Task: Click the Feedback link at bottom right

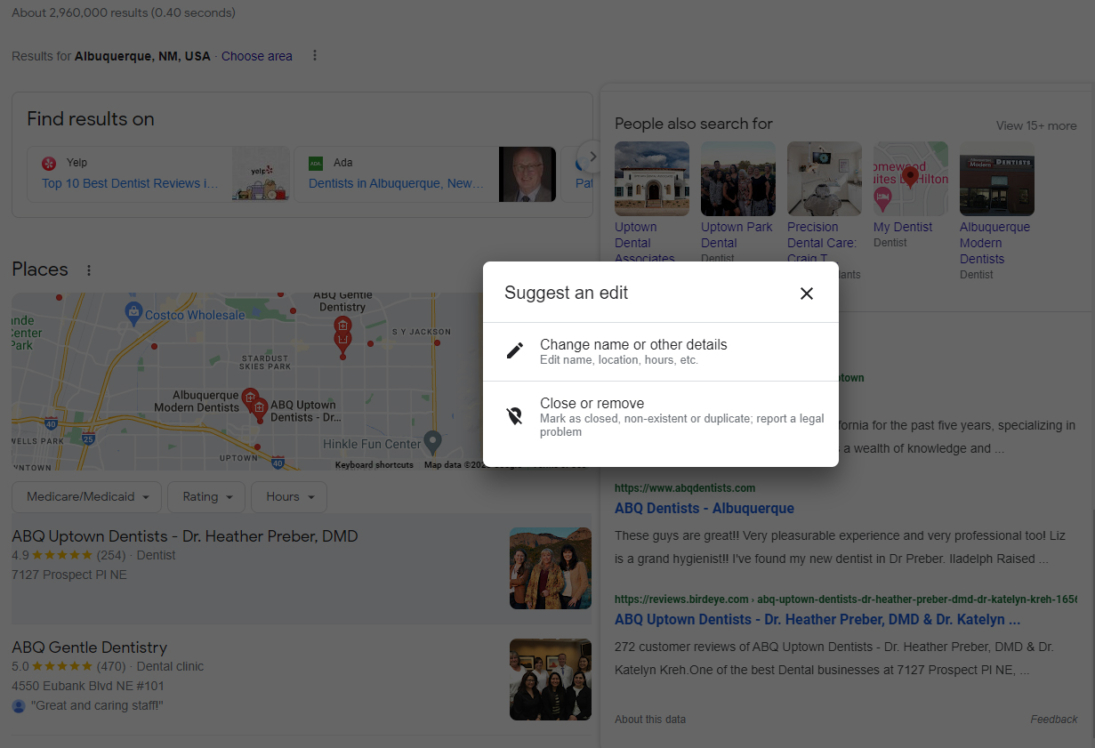Action: point(1053,719)
